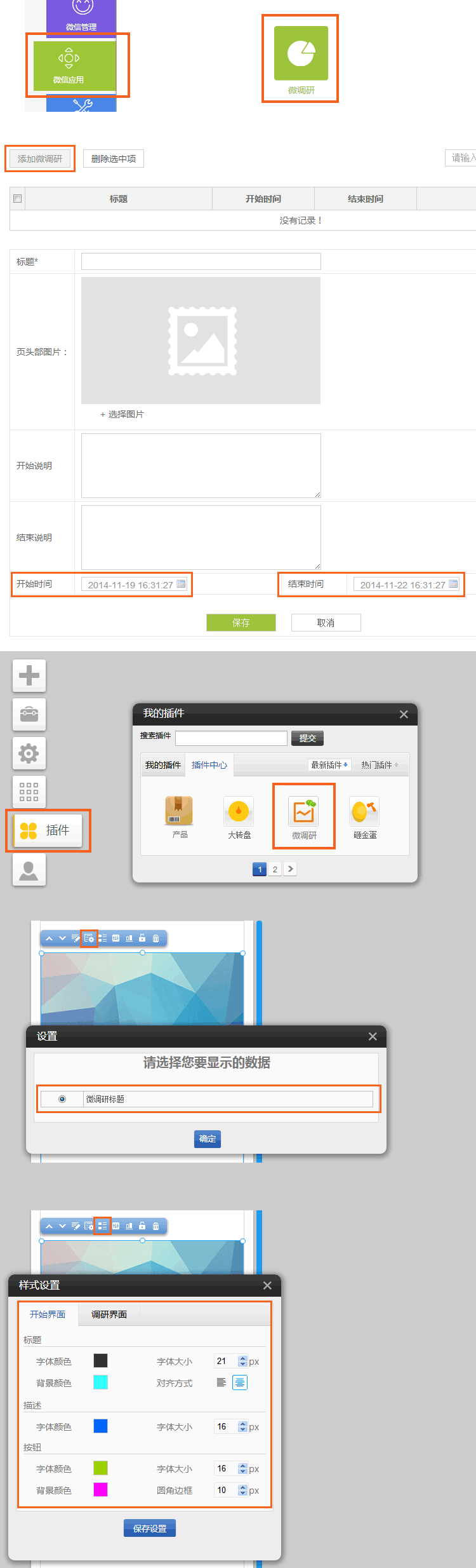This screenshot has width=476, height=1568.
Task: Open the briefcase toolbox sidebar icon
Action: tap(29, 714)
